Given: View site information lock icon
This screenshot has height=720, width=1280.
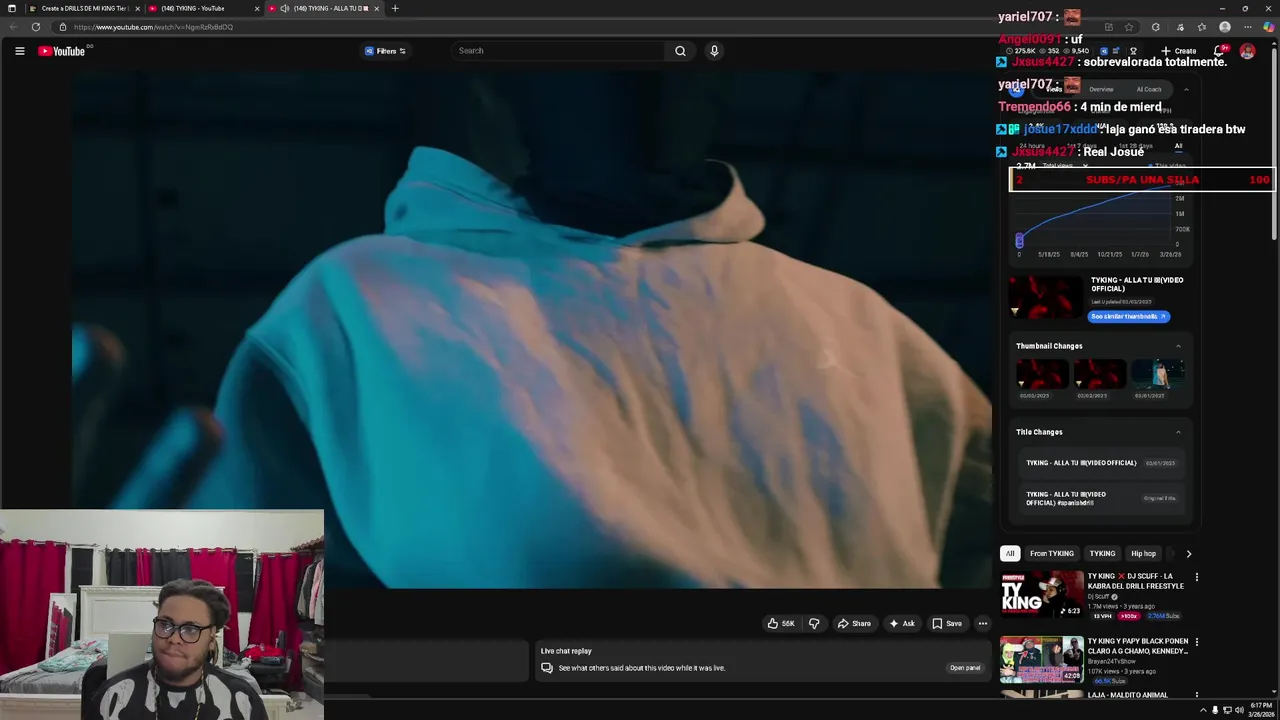Looking at the screenshot, I should (x=62, y=27).
